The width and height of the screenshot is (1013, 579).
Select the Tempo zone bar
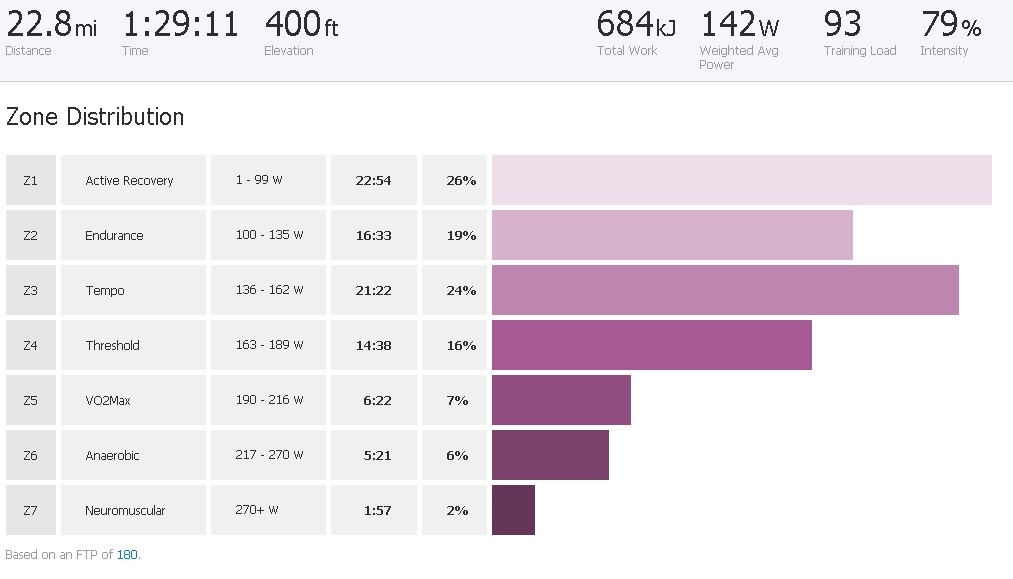[x=725, y=291]
